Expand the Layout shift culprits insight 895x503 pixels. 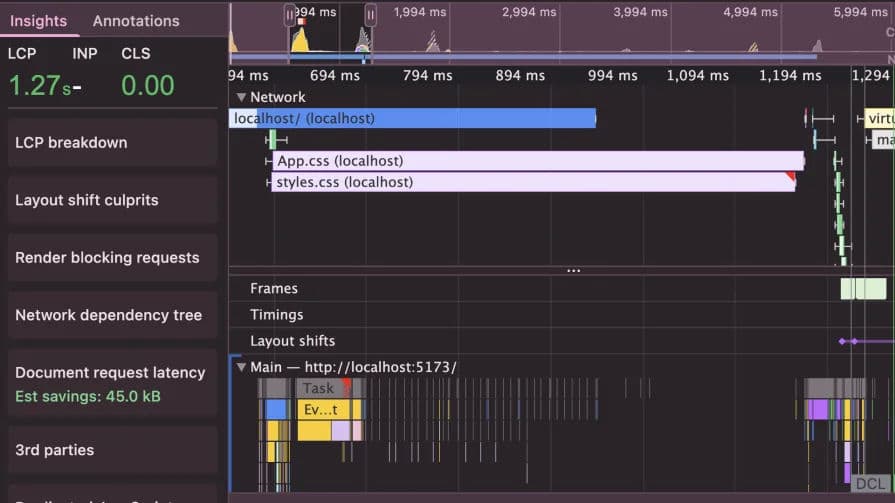[x=112, y=200]
